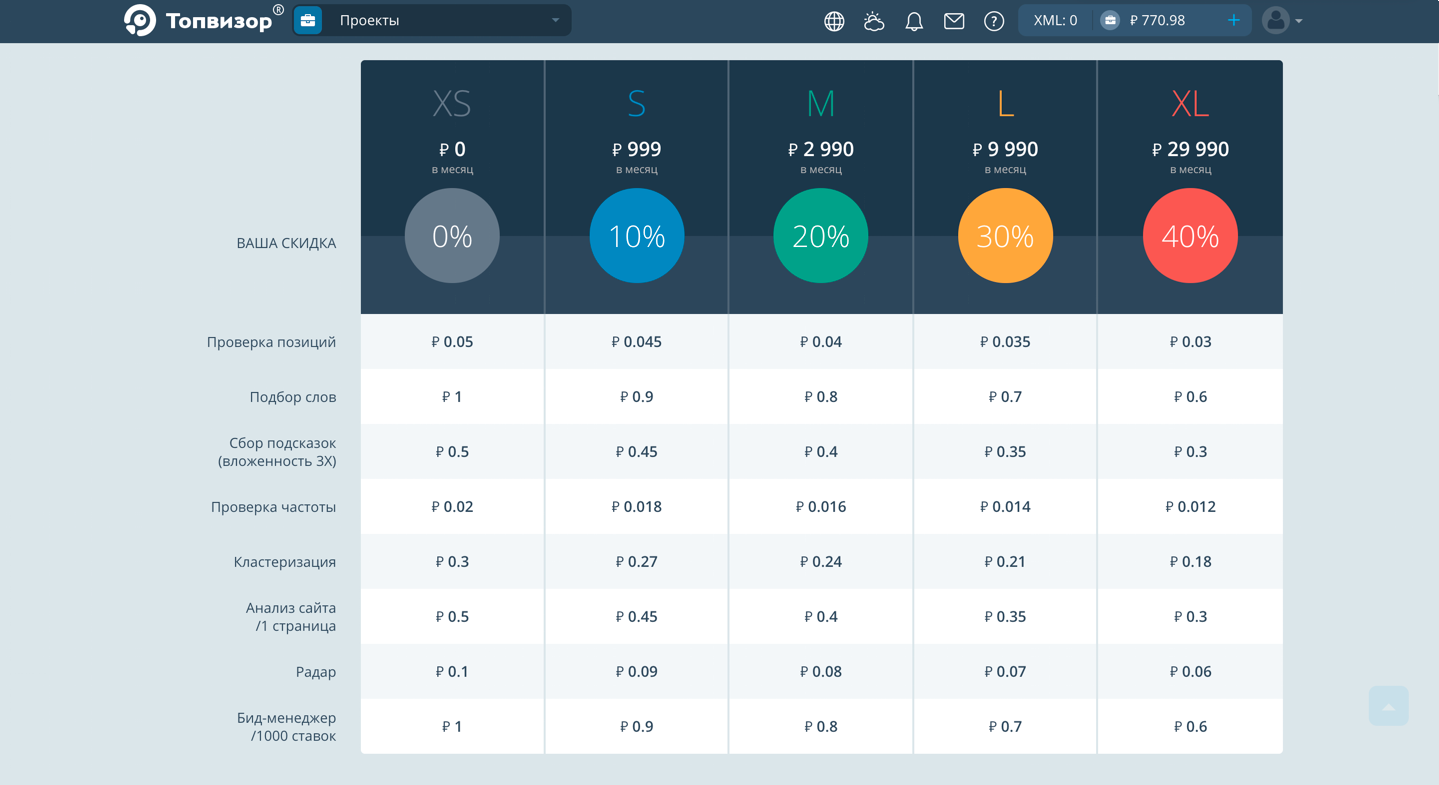Open notifications bell icon
1439x785 pixels.
point(914,21)
